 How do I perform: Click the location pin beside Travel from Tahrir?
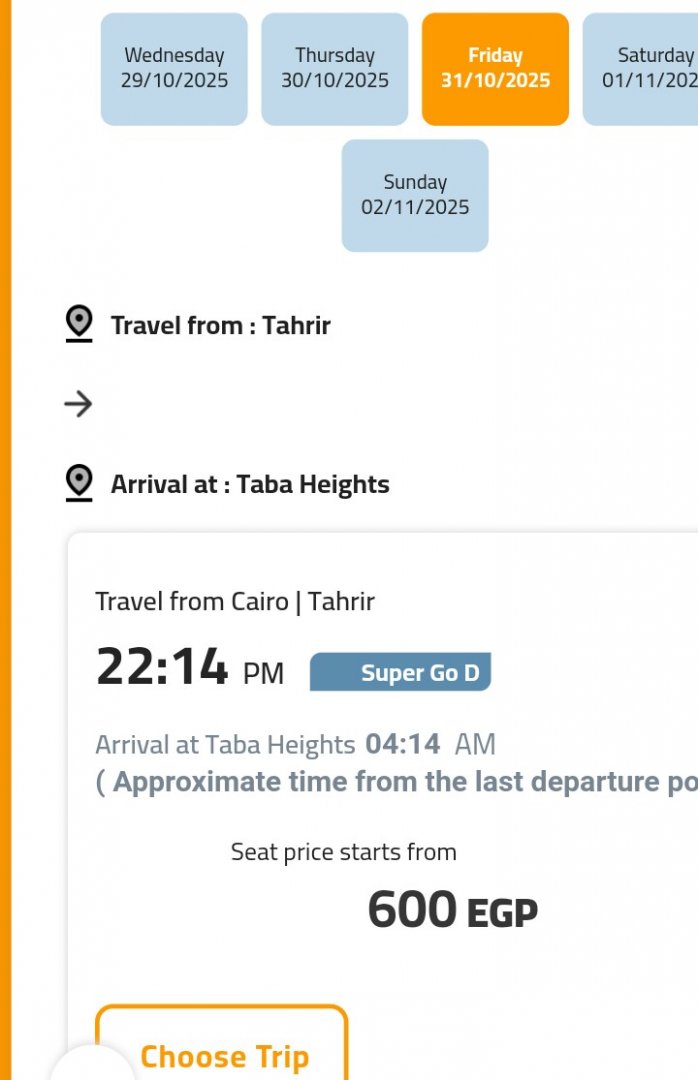[79, 324]
